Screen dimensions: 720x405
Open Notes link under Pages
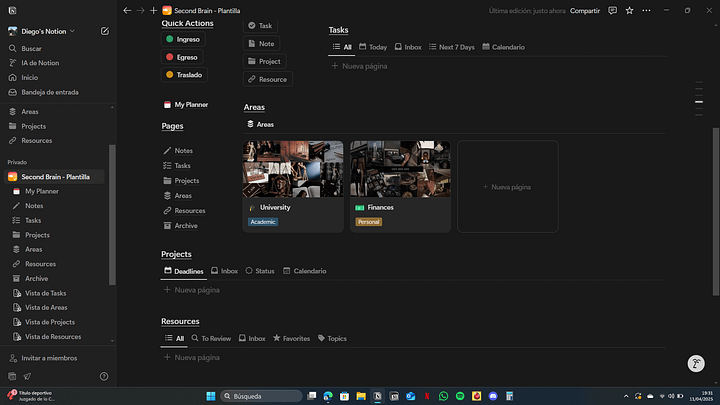pos(178,151)
